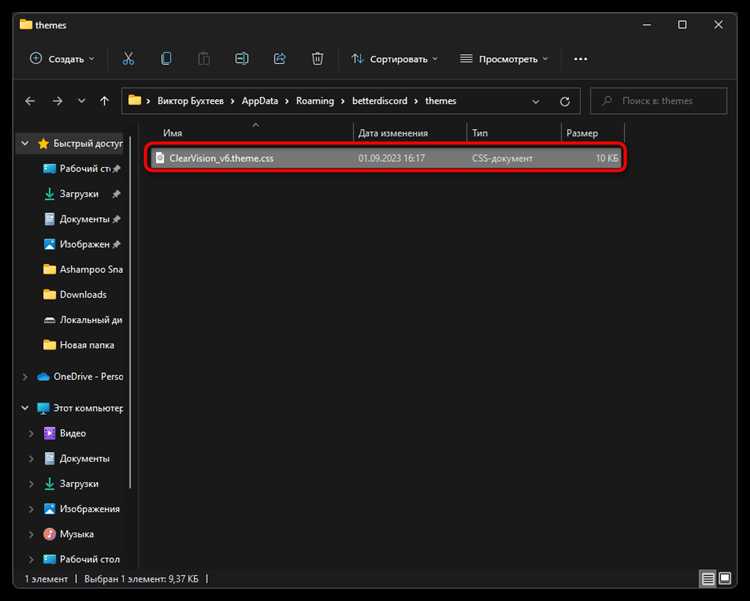Click in the Поиск в: themes search box
Viewport: 750px width, 601px height.
click(x=659, y=101)
